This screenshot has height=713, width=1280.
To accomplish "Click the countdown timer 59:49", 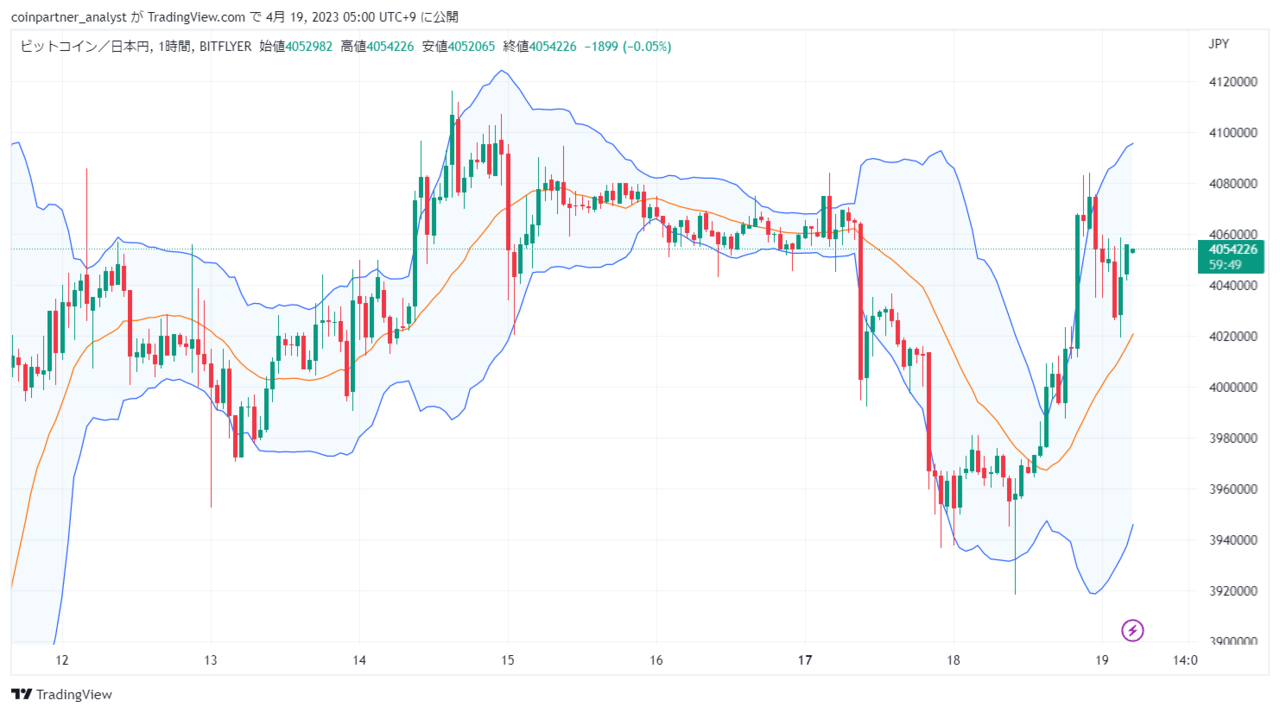I will tap(1225, 265).
